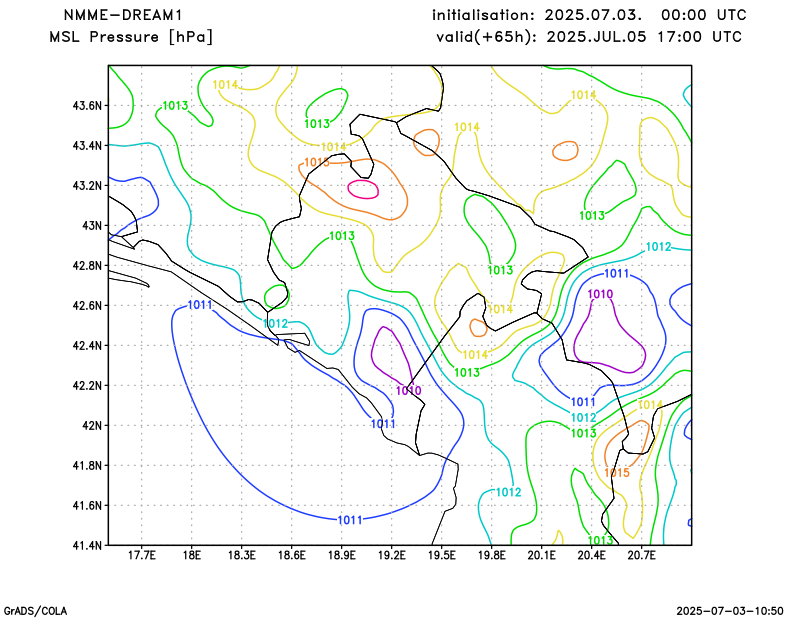Select the 41.4N latitude axis label
The image size is (800, 618).
(x=87, y=546)
